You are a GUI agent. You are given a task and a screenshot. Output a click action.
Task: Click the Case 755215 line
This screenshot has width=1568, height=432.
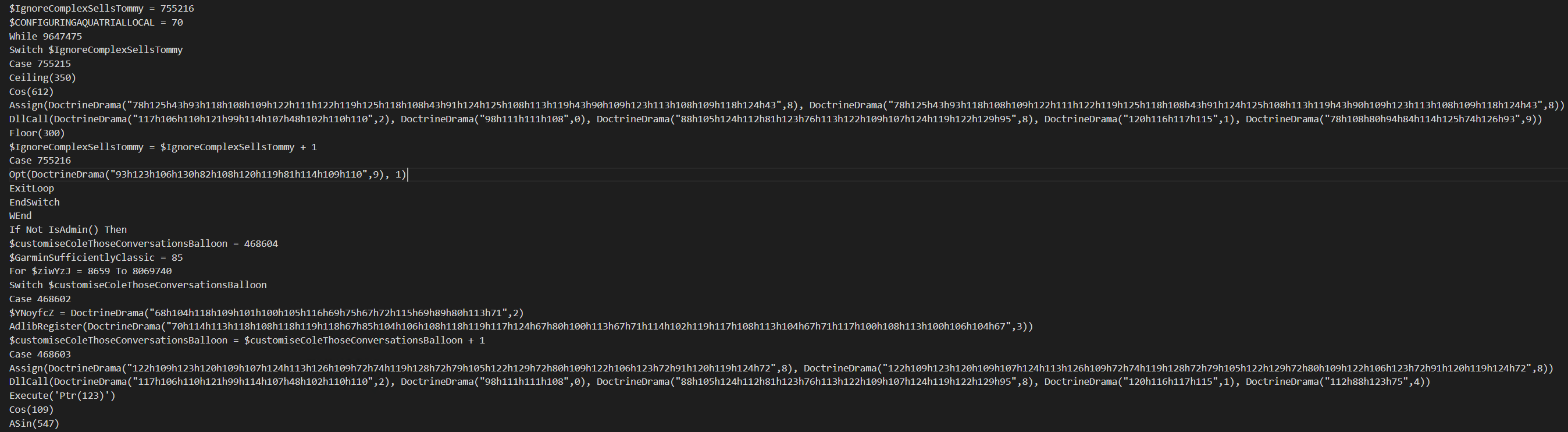[x=40, y=64]
